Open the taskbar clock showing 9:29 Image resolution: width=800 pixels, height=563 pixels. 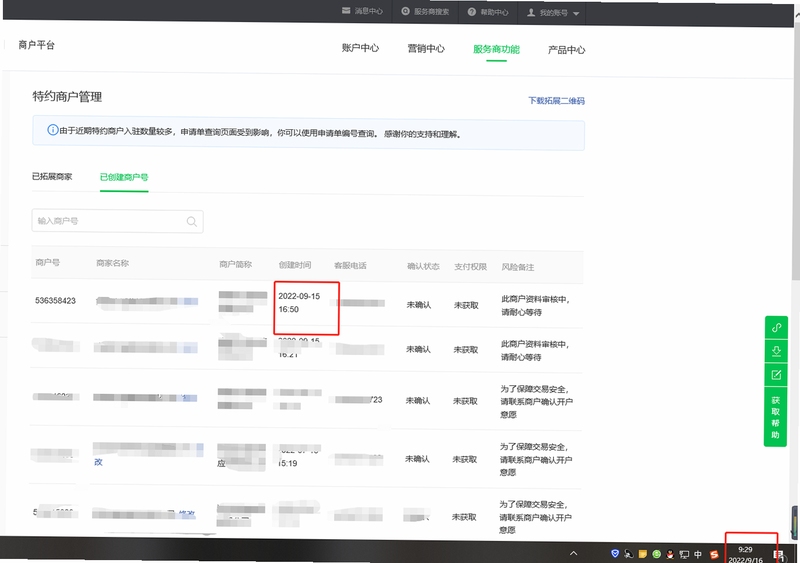[x=745, y=554]
